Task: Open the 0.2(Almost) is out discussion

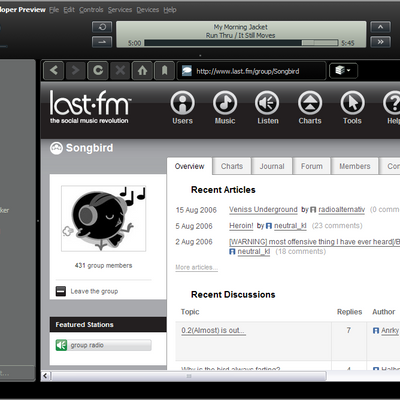Action: pos(213,330)
